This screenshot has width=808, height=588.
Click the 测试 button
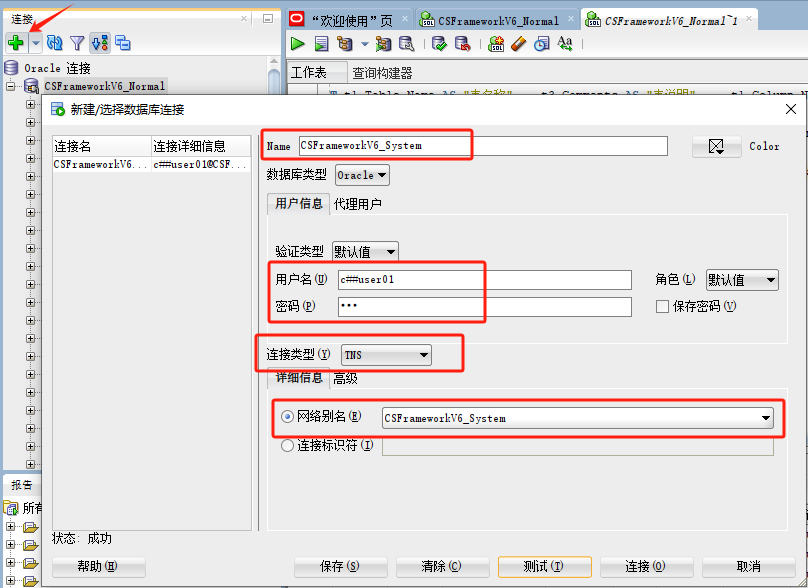pos(545,566)
